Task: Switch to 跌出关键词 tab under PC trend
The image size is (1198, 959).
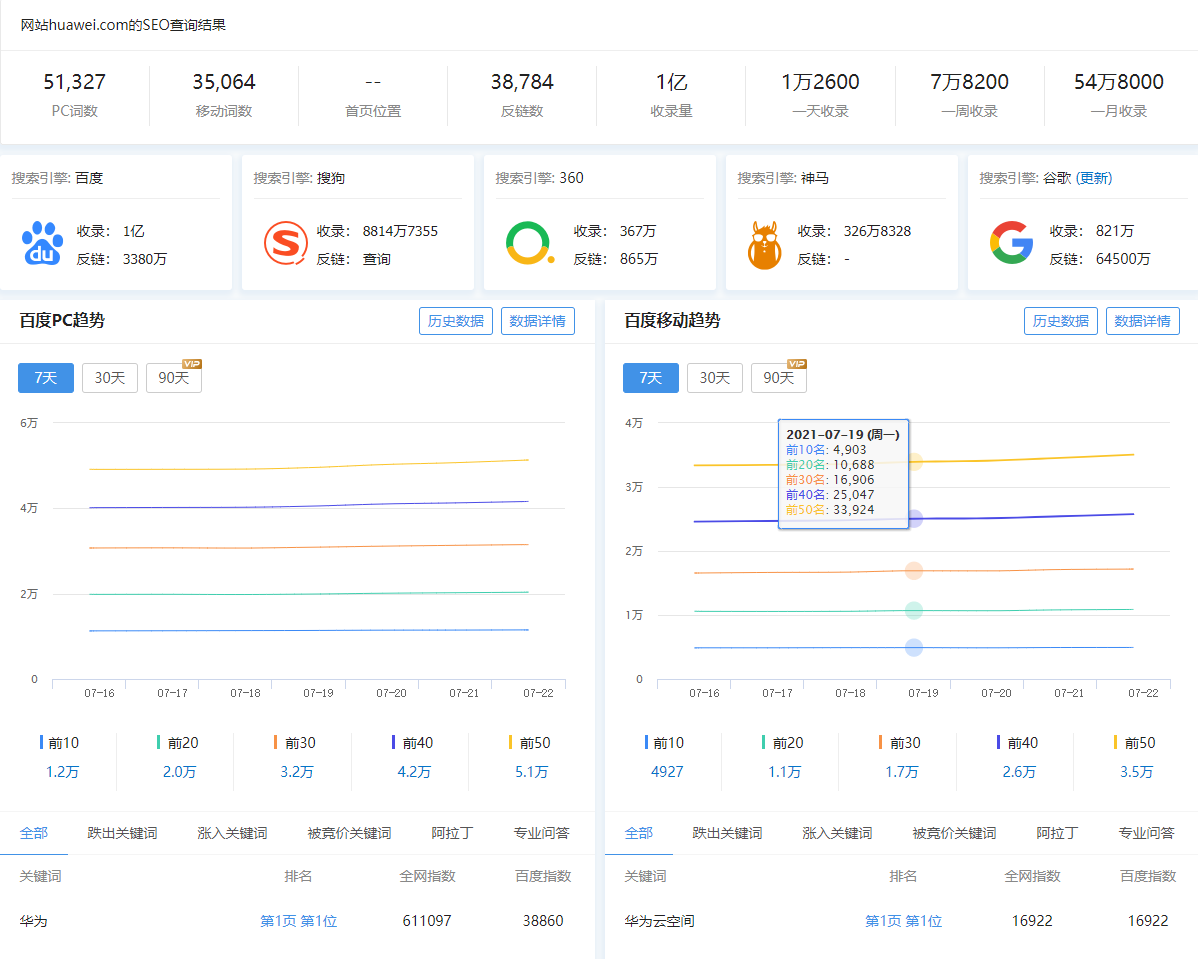Action: coord(122,833)
